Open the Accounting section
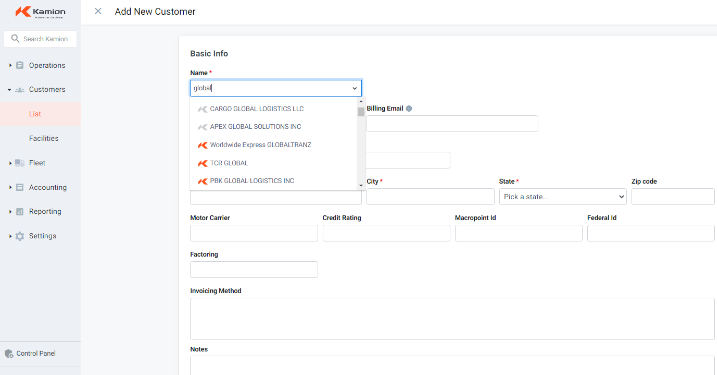This screenshot has height=375, width=717. coord(48,187)
